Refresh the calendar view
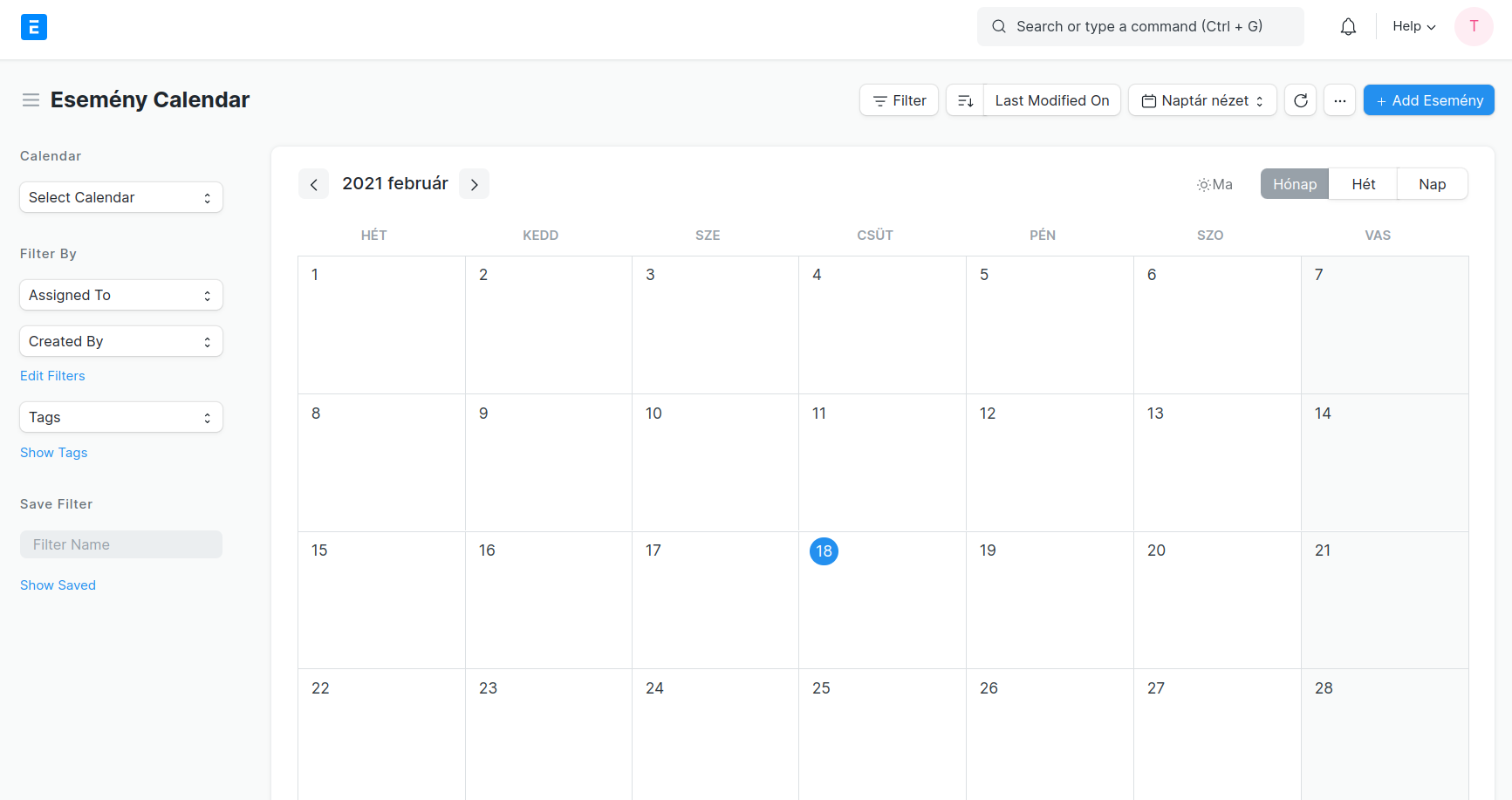The width and height of the screenshot is (1512, 800). (x=1300, y=100)
